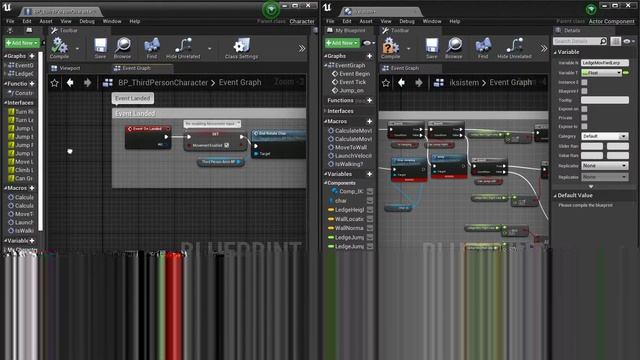This screenshot has width=640, height=360.
Task: Toggle Private checkbox in Details
Action: pyautogui.click(x=584, y=118)
